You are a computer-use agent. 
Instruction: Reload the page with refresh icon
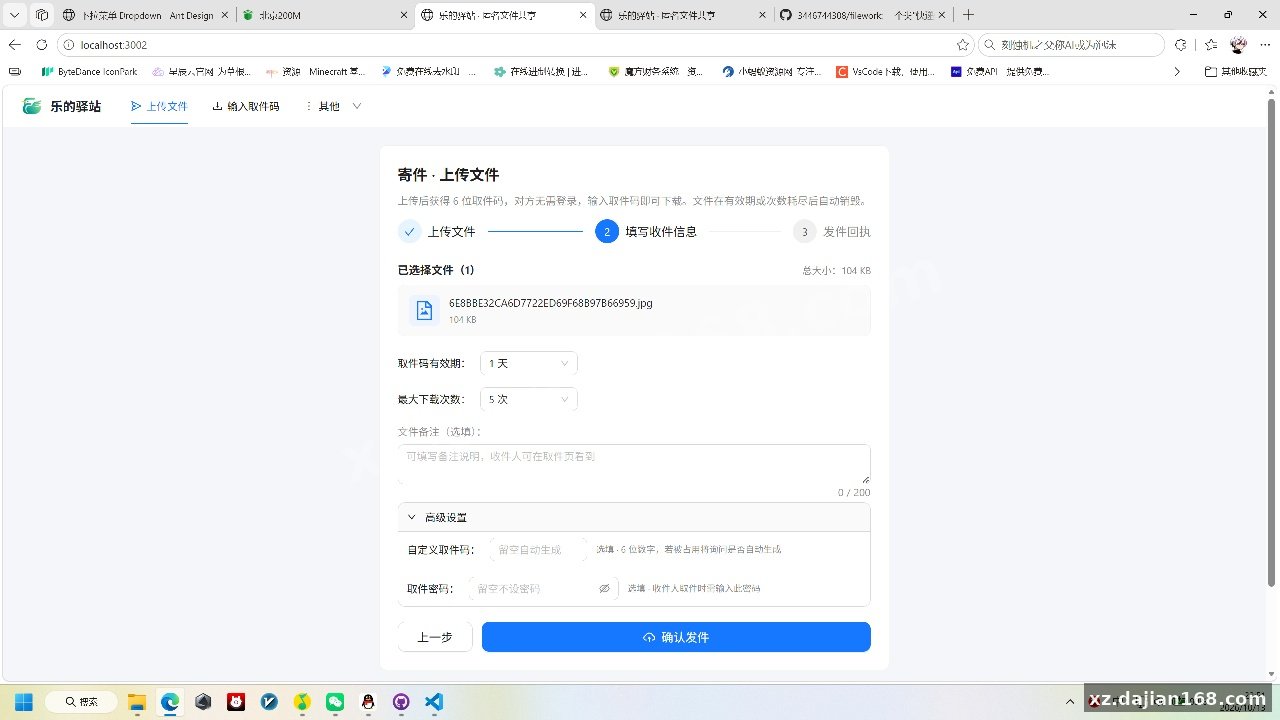(41, 45)
